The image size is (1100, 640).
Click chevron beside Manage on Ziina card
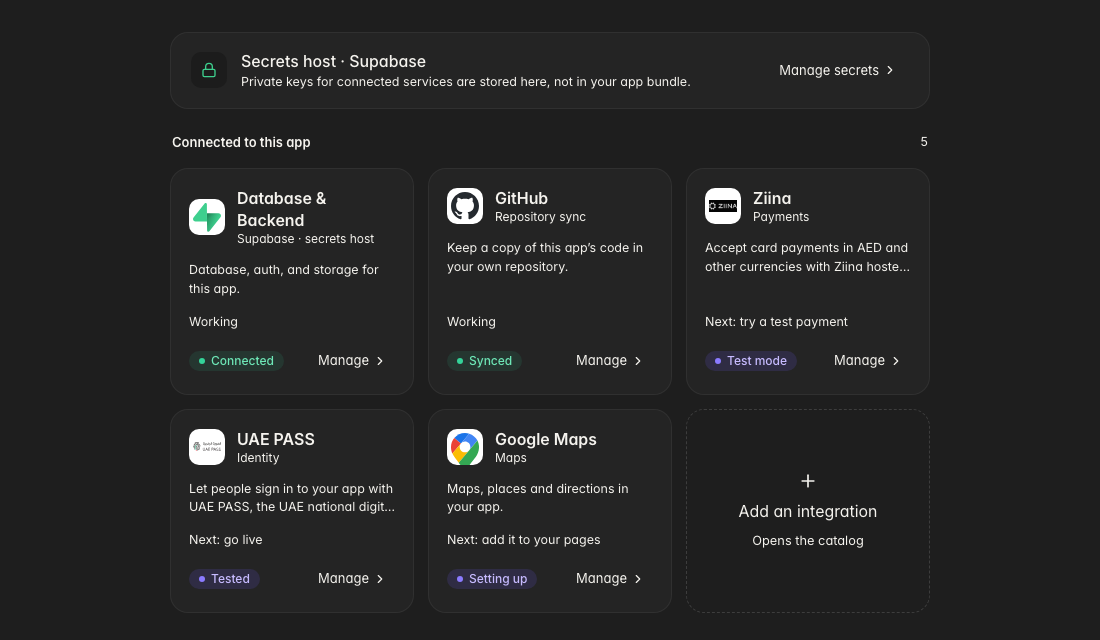pos(896,361)
